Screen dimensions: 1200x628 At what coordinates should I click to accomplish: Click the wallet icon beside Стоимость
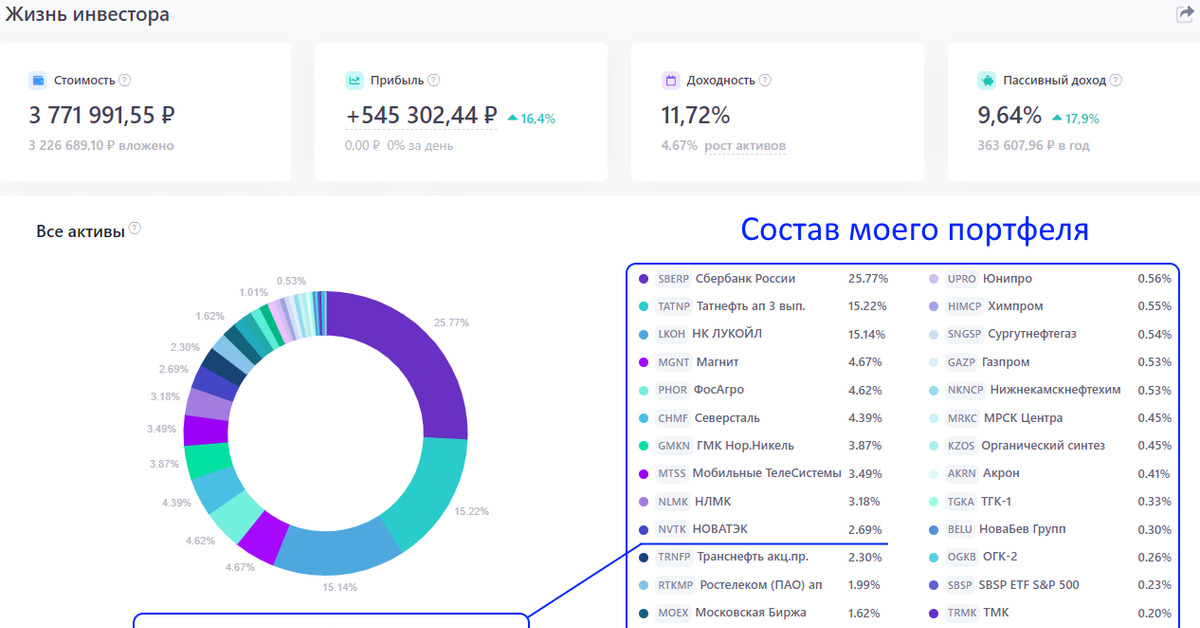coord(38,80)
